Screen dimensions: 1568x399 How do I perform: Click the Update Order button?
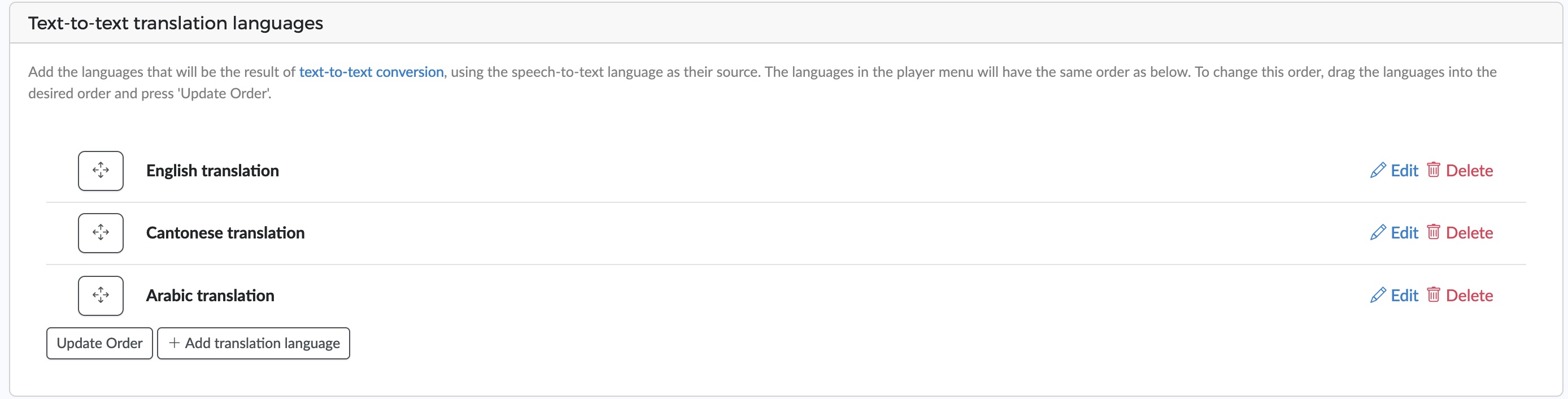100,344
